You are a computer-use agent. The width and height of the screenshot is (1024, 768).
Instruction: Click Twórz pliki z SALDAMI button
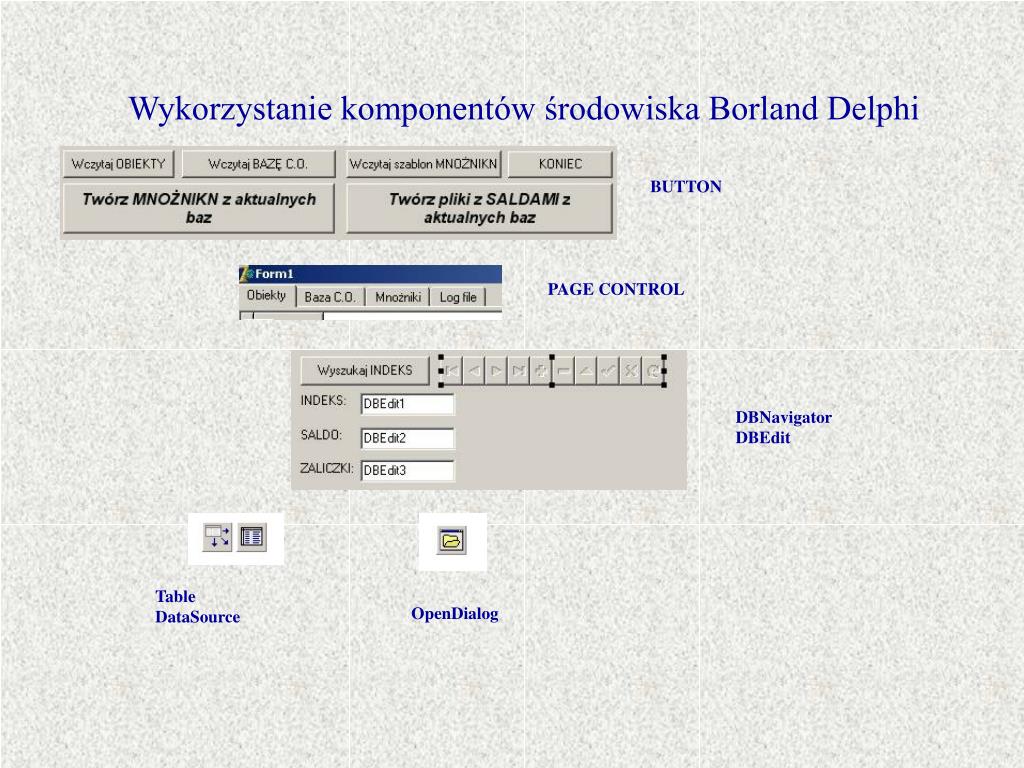click(479, 208)
